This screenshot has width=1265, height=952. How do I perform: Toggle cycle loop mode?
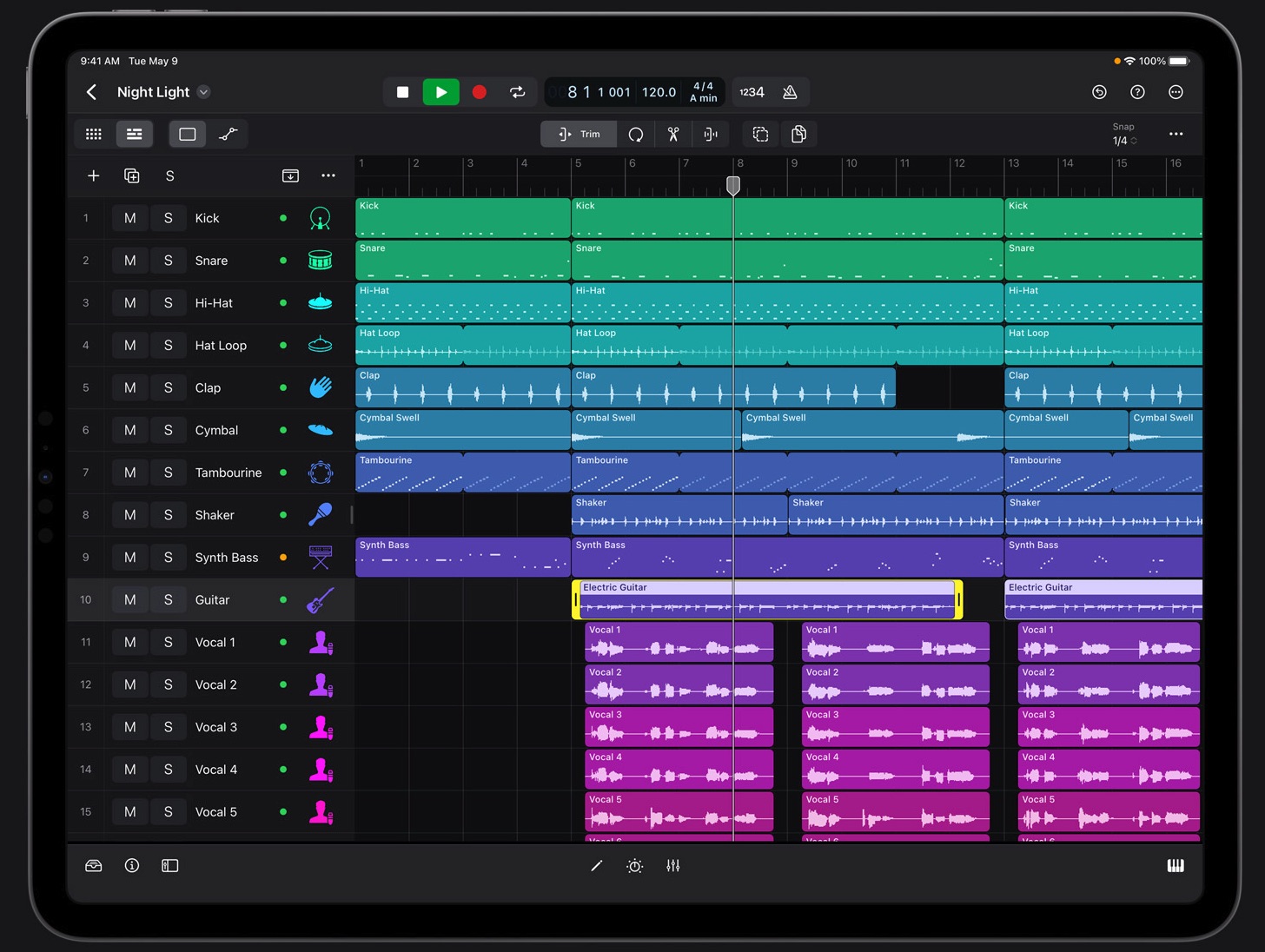518,92
